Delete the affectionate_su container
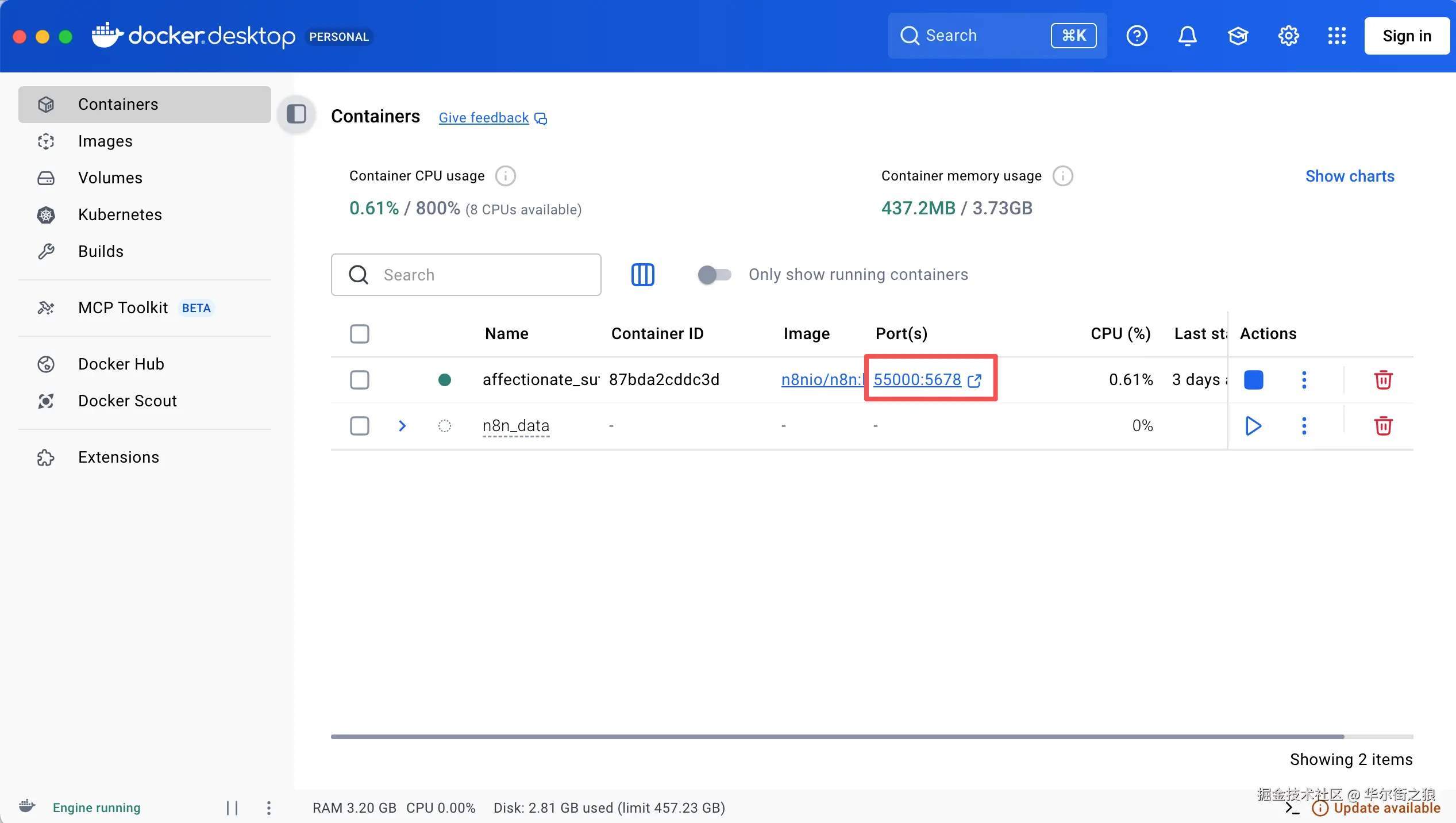Image resolution: width=1456 pixels, height=823 pixels. (x=1383, y=380)
